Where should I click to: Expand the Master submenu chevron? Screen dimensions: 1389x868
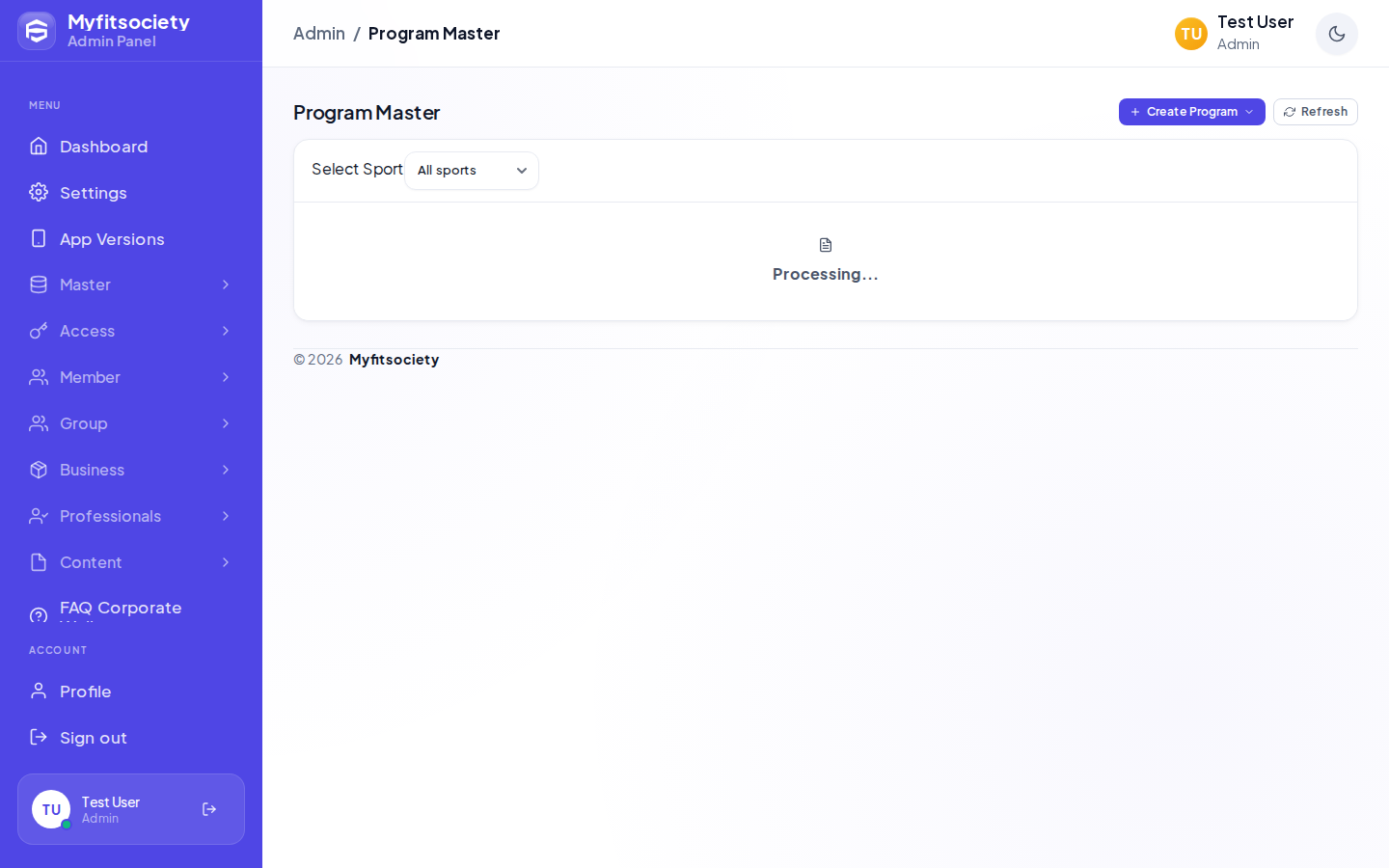[226, 285]
